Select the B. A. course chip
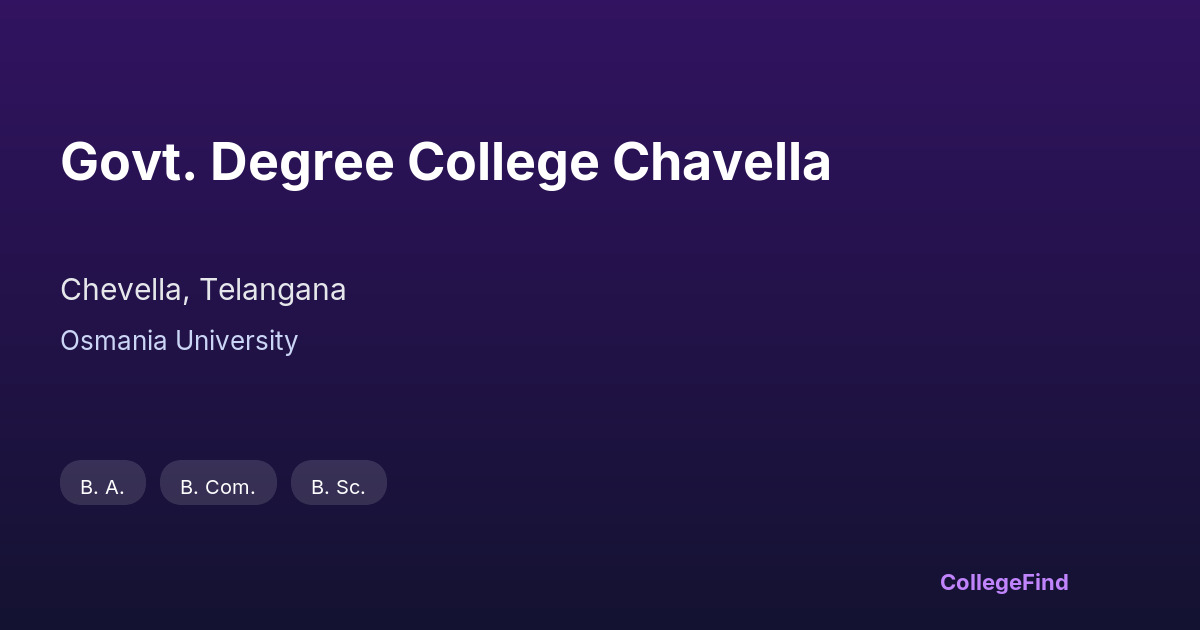 (103, 483)
